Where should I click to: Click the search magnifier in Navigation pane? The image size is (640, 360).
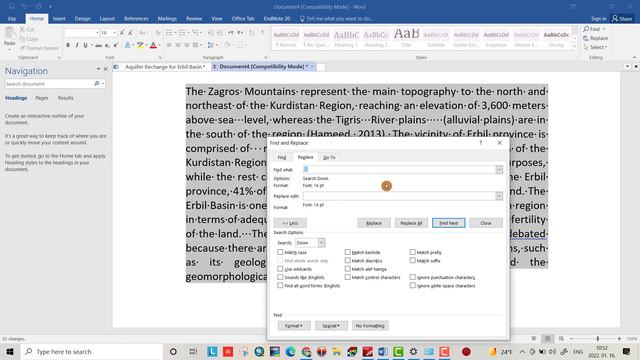pos(97,84)
